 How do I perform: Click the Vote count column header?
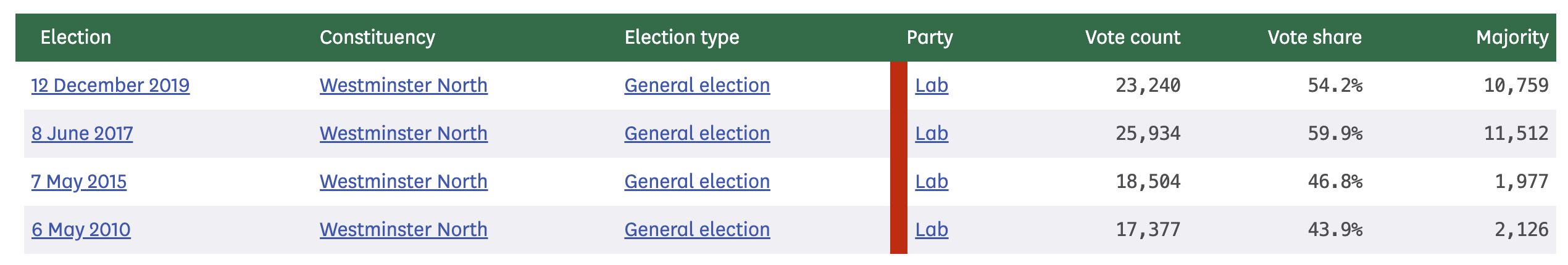coord(1132,38)
